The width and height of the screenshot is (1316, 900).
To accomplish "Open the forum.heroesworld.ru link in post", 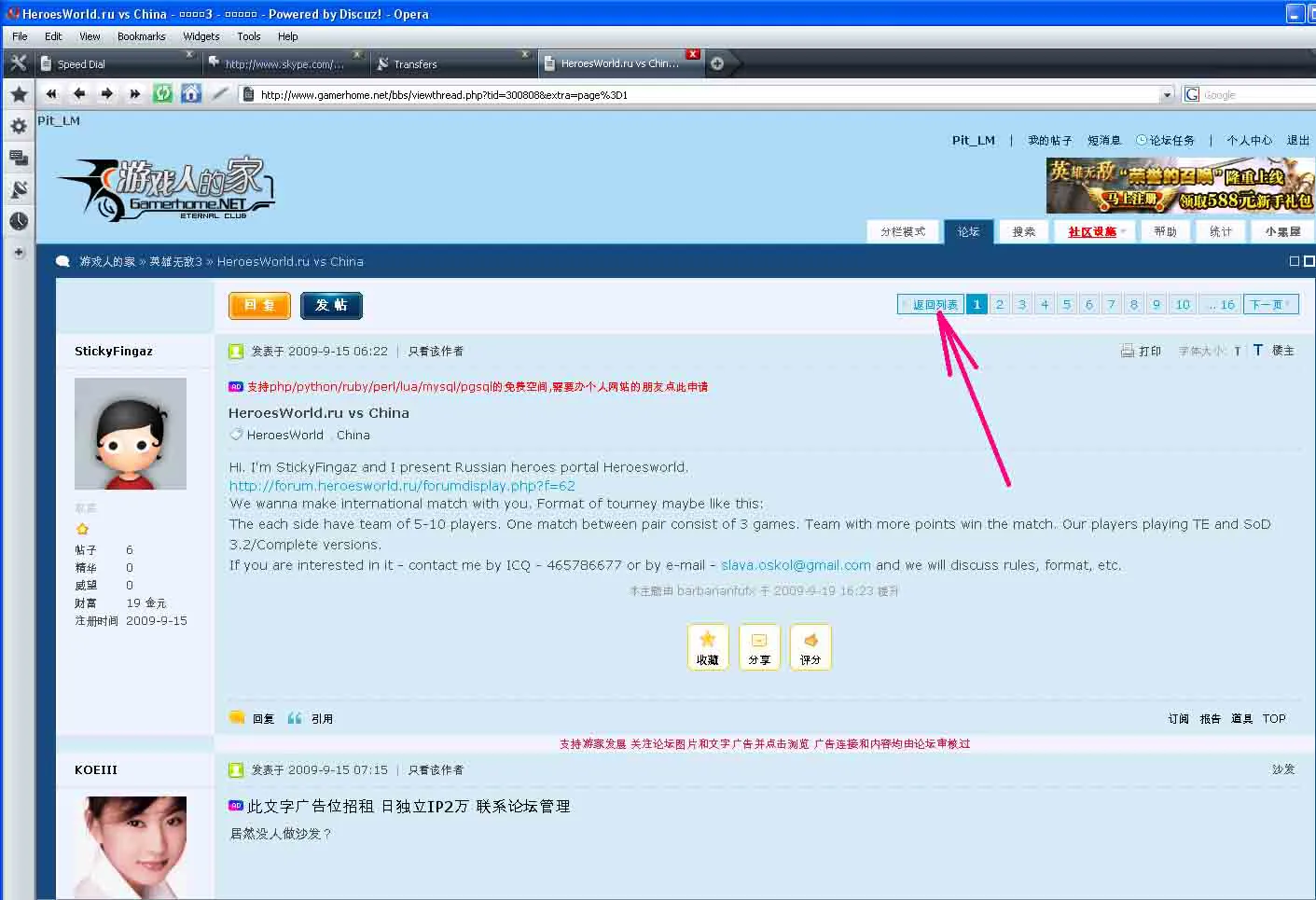I will 402,486.
